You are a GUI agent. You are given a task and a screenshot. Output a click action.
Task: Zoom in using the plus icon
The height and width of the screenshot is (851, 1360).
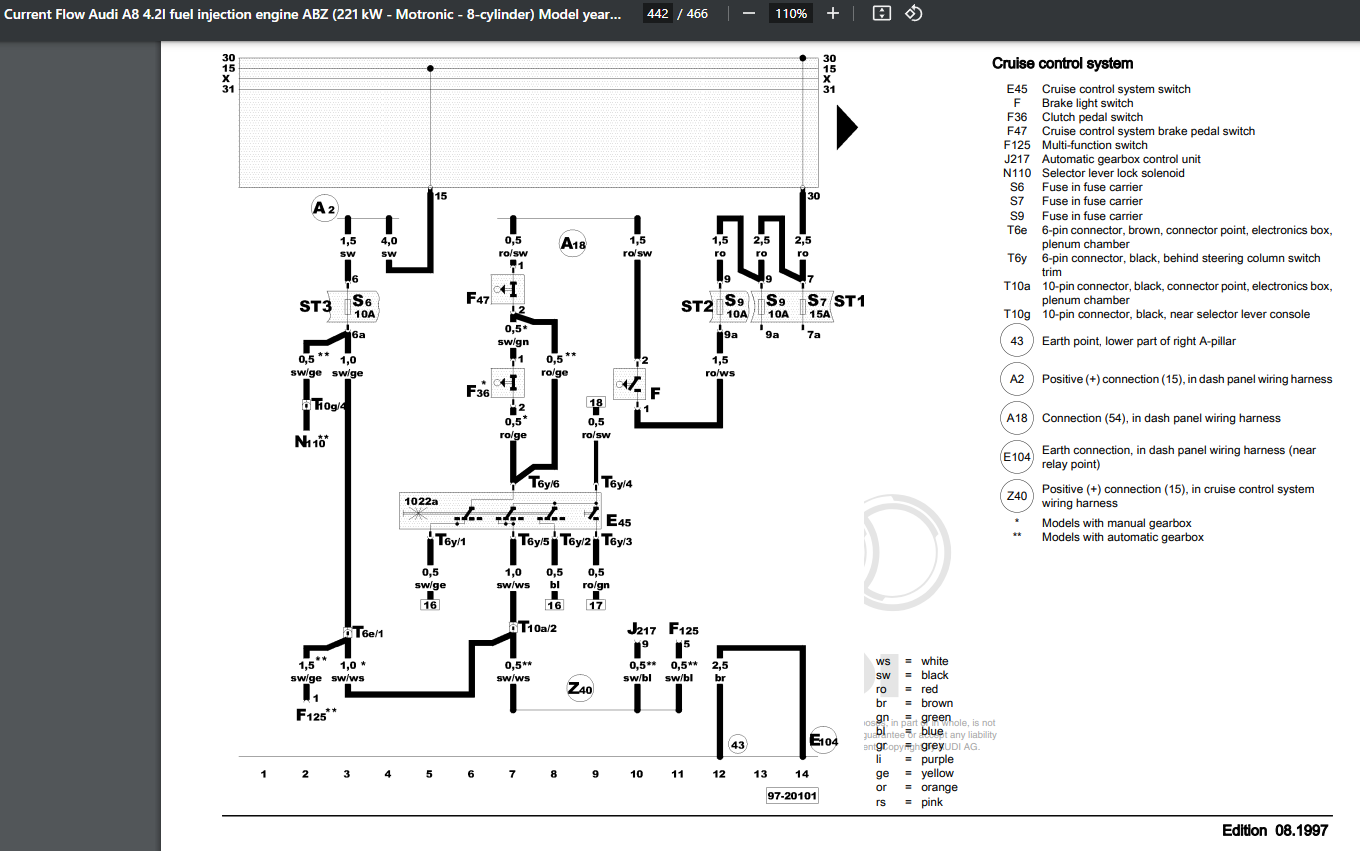(x=835, y=13)
